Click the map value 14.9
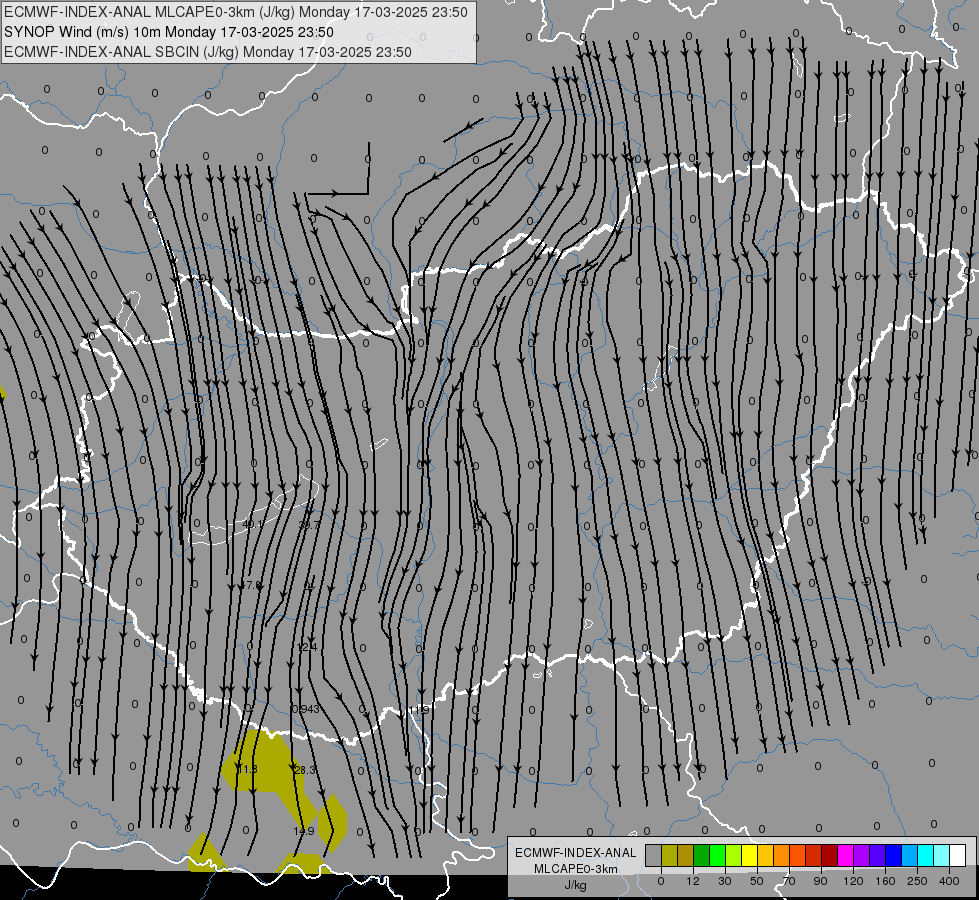Screen dimensions: 979x900 304,831
